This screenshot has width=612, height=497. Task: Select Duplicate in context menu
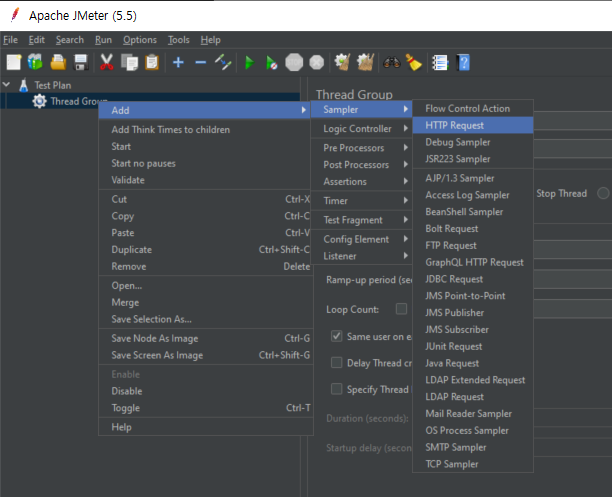click(x=206, y=249)
